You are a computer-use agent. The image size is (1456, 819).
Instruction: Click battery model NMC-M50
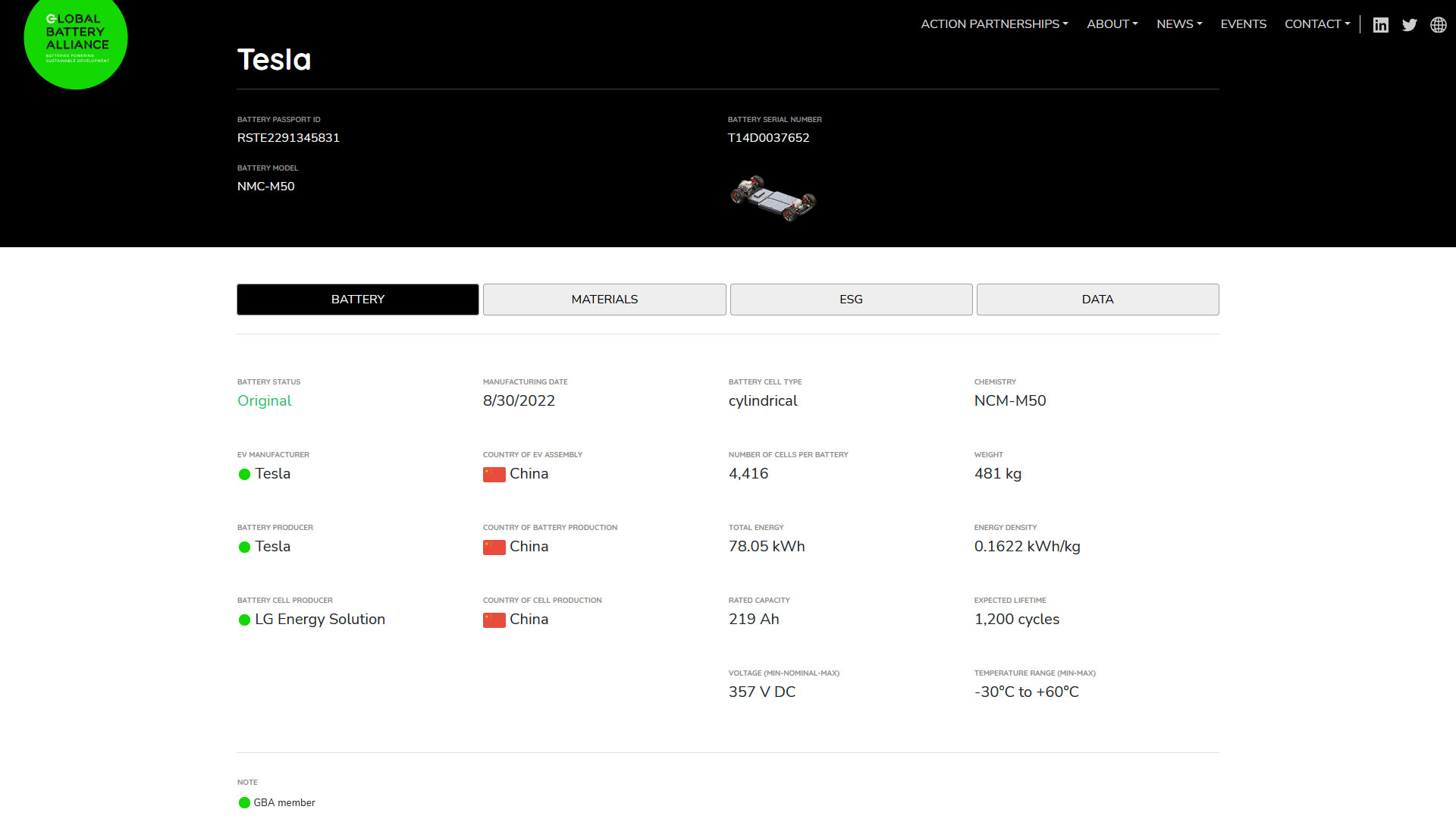[266, 187]
